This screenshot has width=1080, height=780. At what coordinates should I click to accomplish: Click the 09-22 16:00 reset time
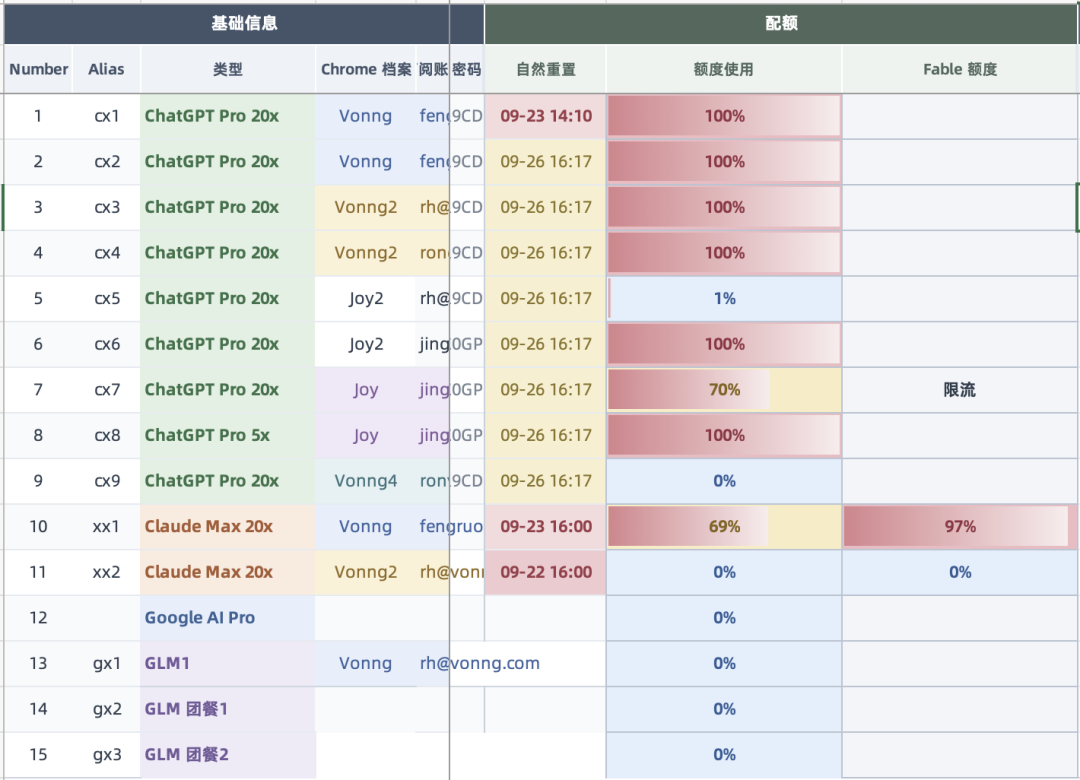[x=546, y=572]
